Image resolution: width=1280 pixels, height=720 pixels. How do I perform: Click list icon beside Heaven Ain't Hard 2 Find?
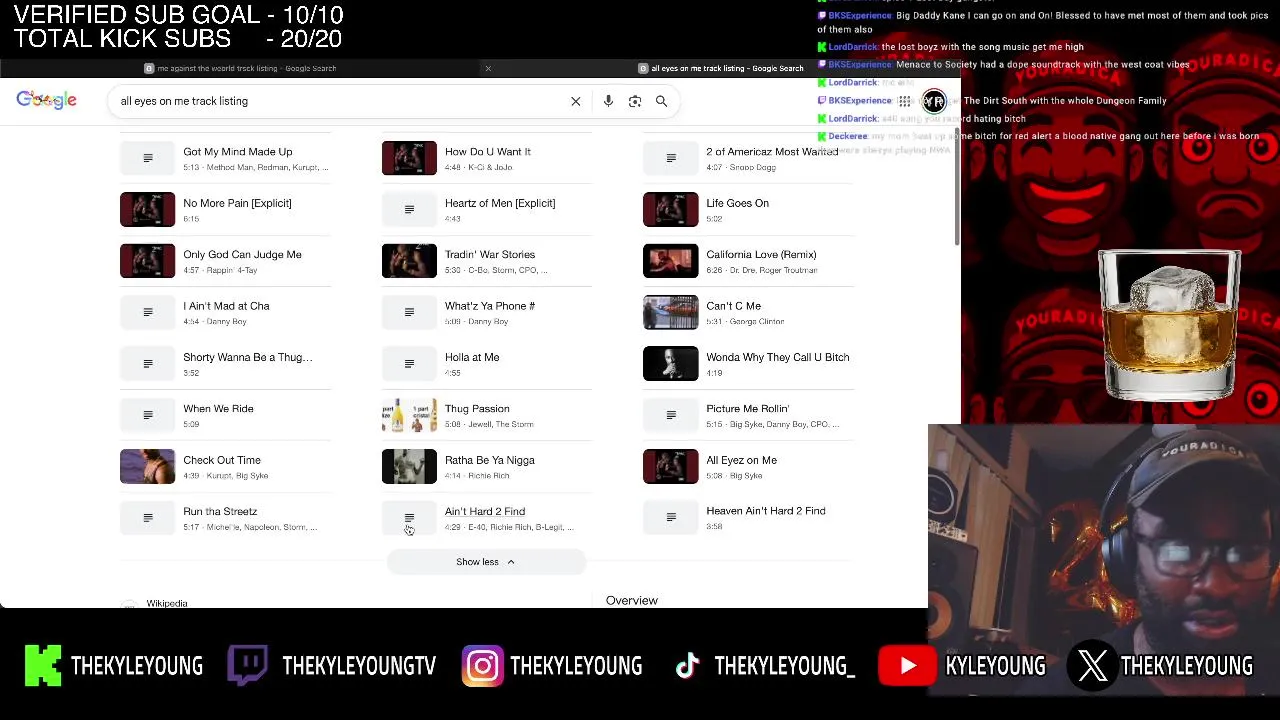[x=671, y=518]
